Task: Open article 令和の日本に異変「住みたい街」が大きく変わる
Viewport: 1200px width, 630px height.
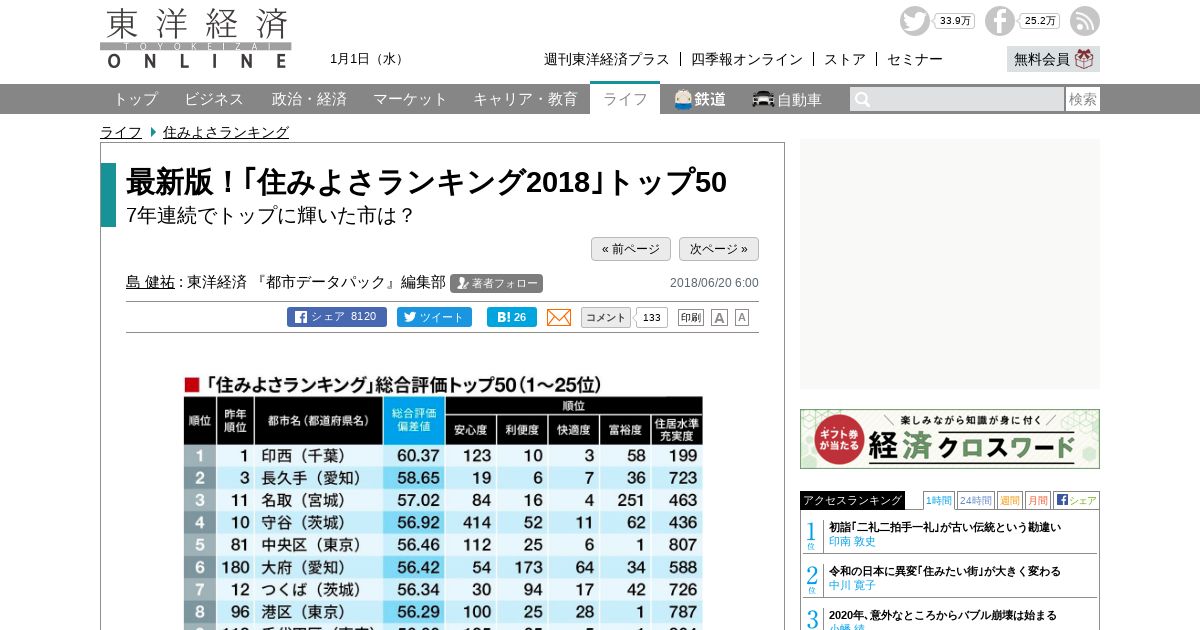Action: [x=945, y=571]
